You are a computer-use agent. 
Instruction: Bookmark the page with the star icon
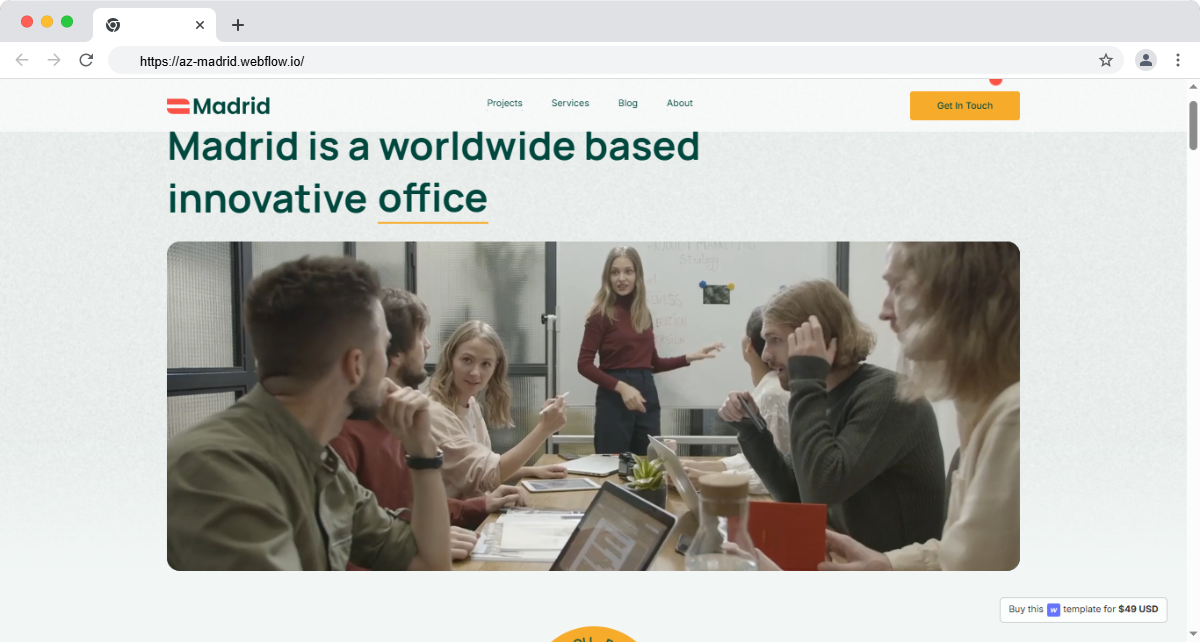[x=1106, y=60]
